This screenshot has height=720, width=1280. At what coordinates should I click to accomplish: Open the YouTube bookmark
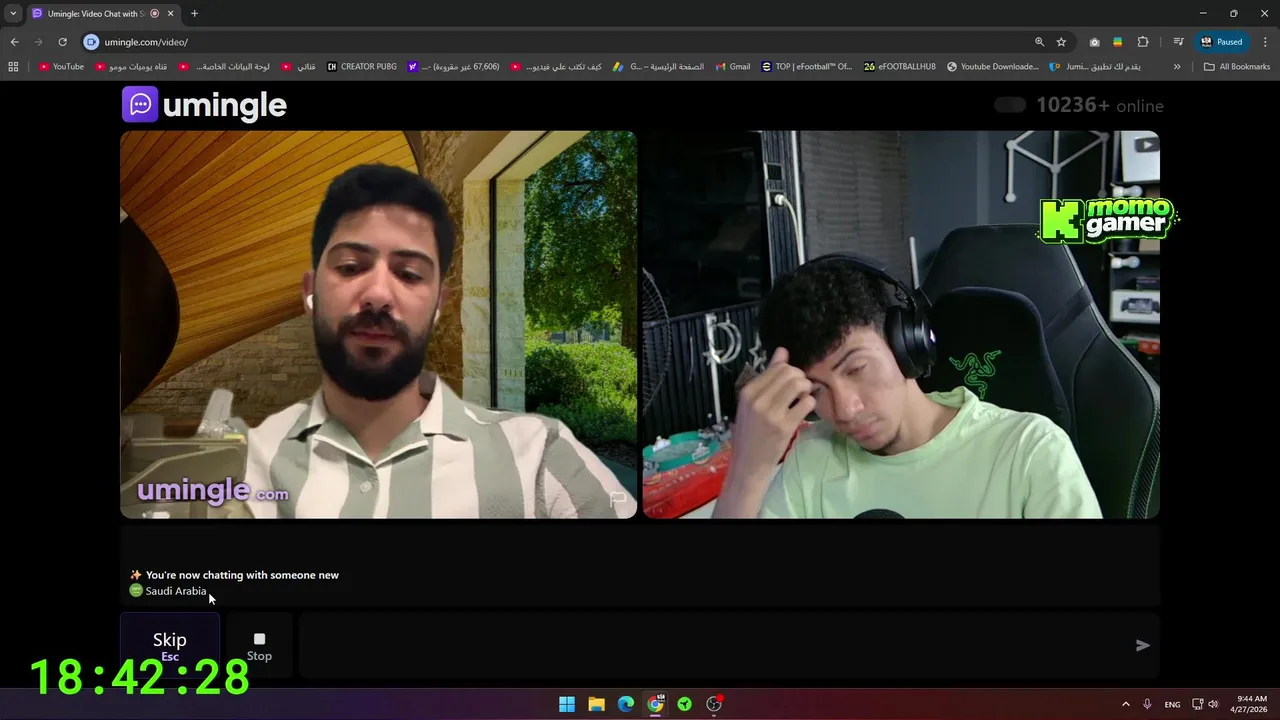click(x=61, y=67)
